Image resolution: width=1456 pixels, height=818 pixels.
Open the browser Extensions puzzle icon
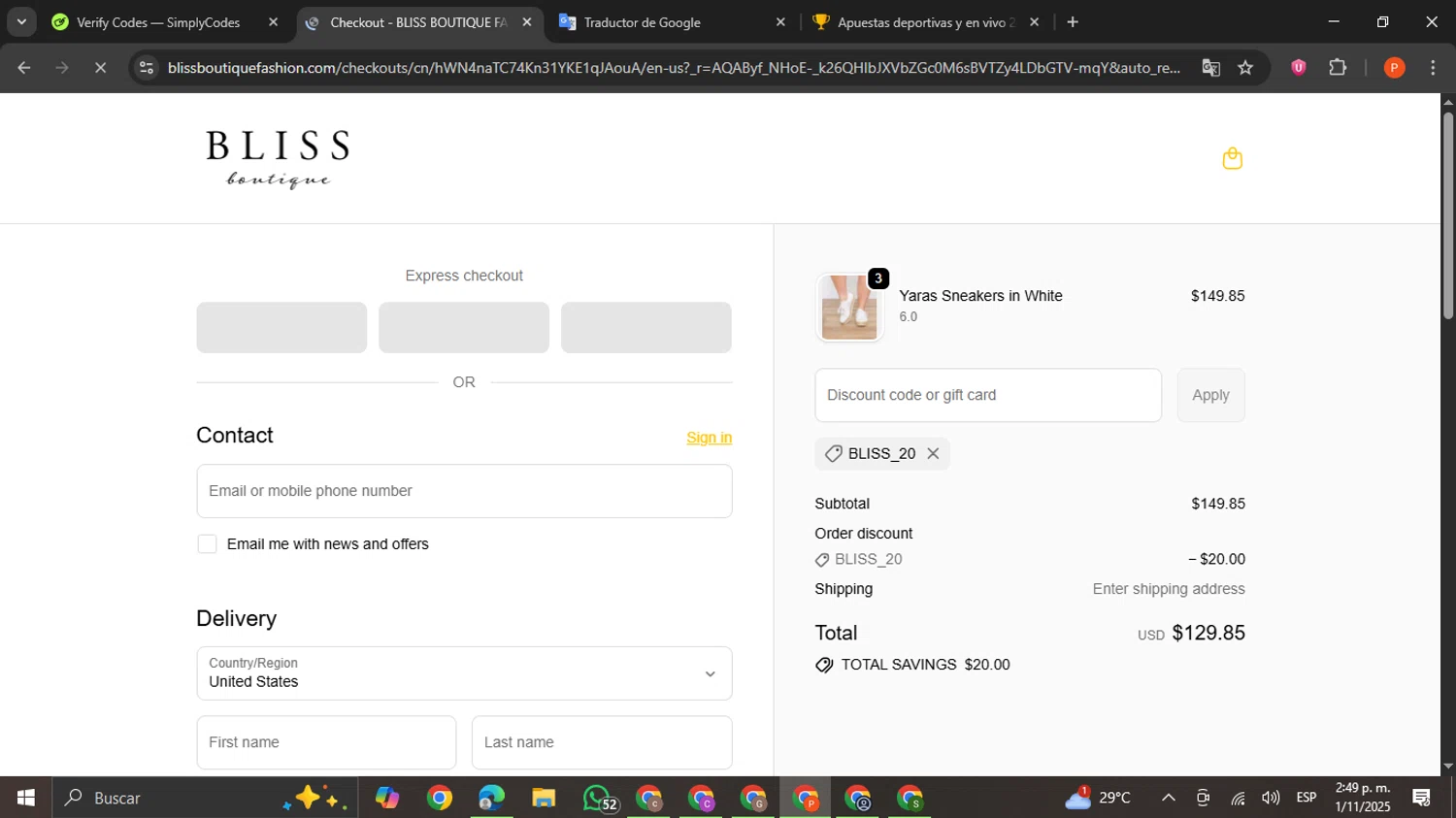coord(1338,67)
